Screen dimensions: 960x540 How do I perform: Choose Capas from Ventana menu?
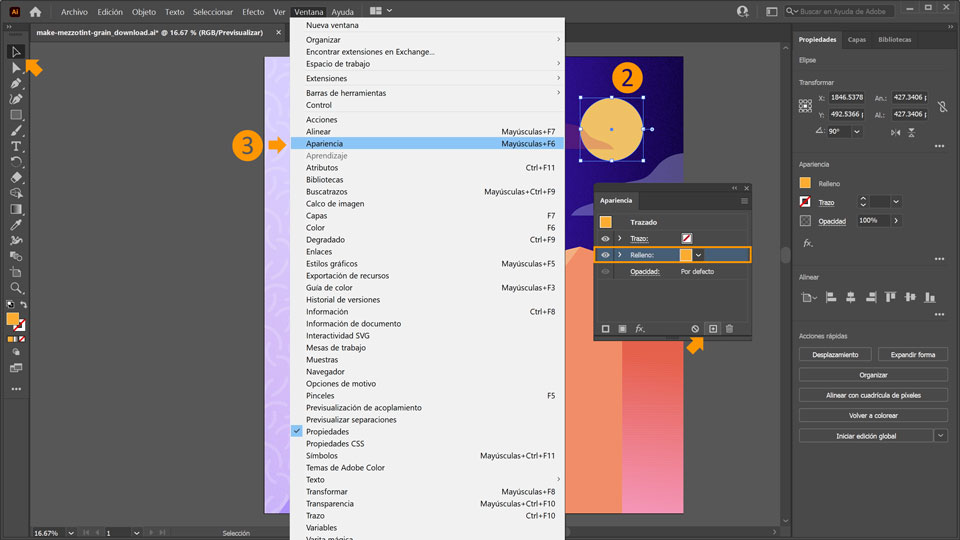[x=427, y=216]
